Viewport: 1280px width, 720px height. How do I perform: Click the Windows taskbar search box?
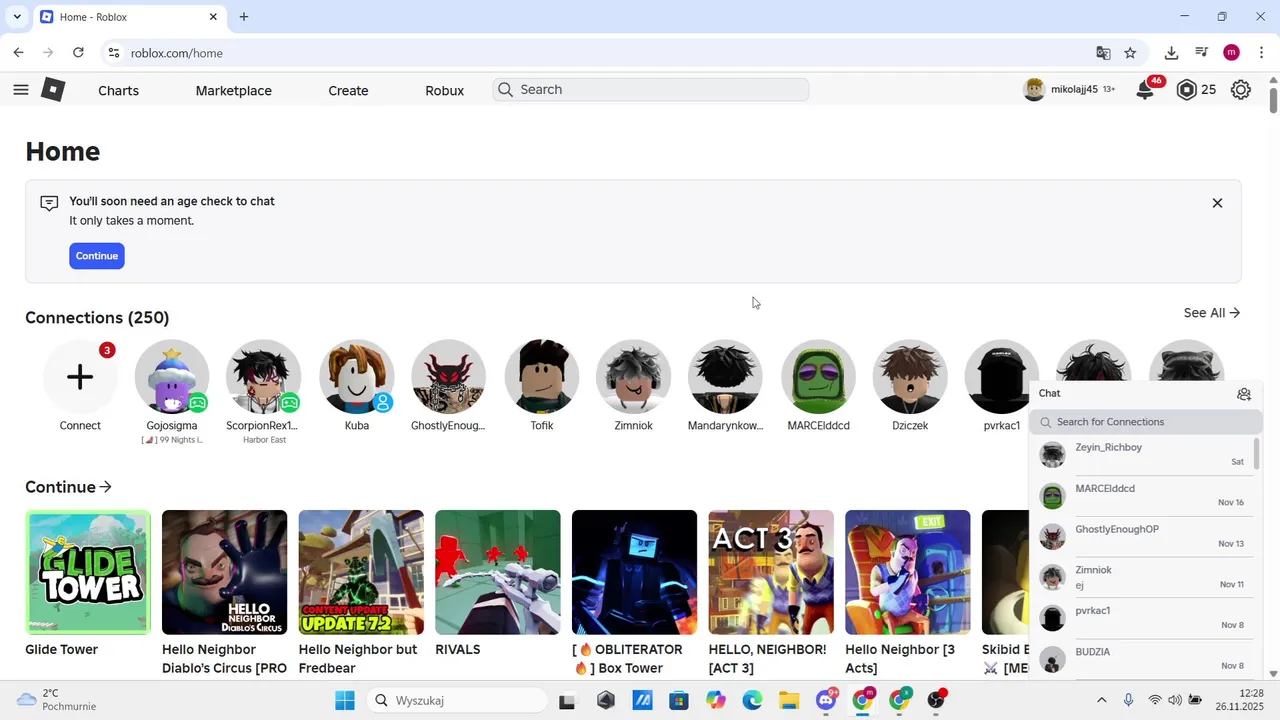[x=456, y=700]
